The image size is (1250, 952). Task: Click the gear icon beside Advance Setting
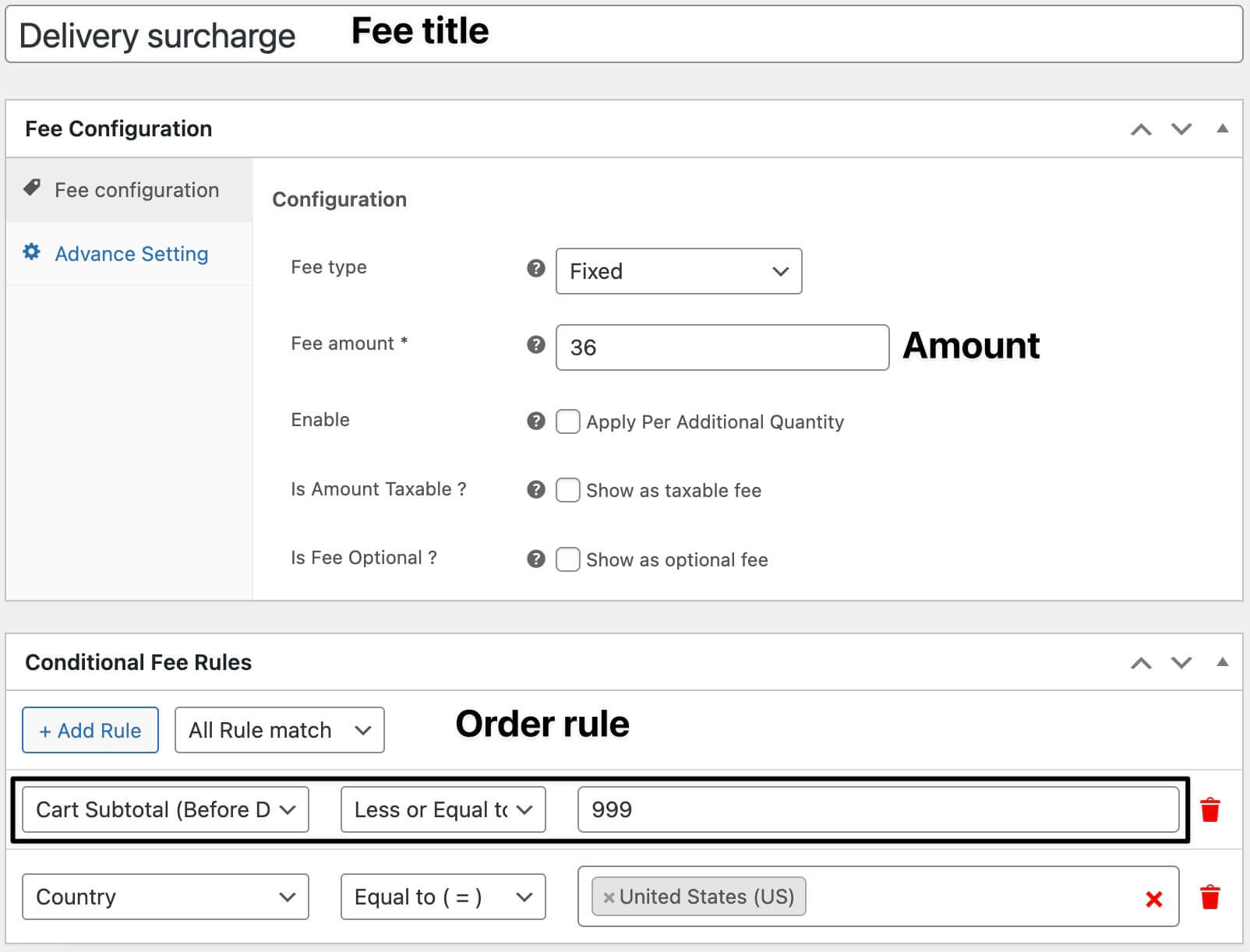tap(31, 253)
